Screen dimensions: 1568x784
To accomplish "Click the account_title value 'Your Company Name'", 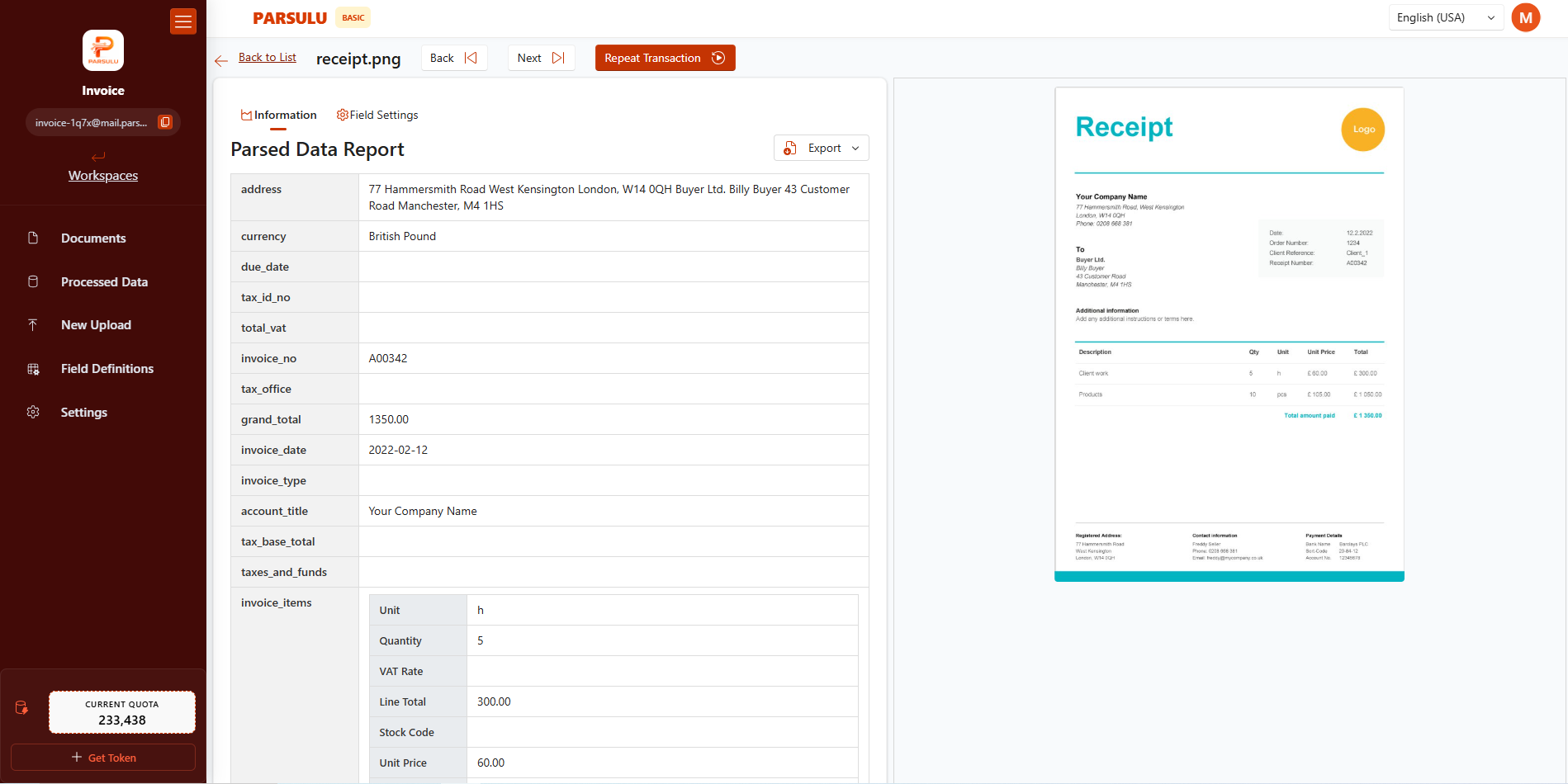I will (423, 511).
